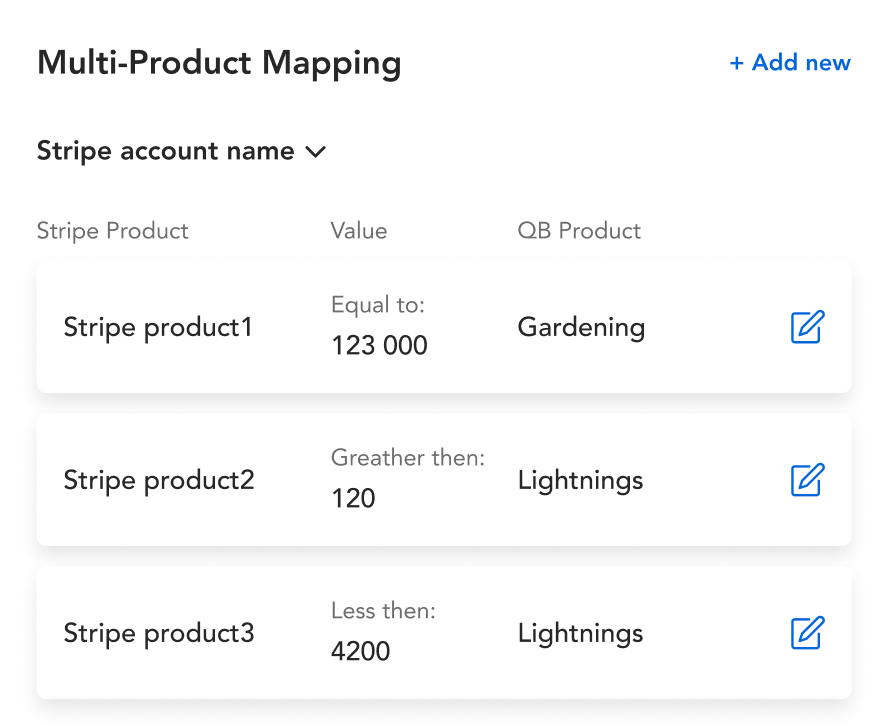This screenshot has height=726, width=884.
Task: Edit the Stripe product2 mapping
Action: point(807,480)
